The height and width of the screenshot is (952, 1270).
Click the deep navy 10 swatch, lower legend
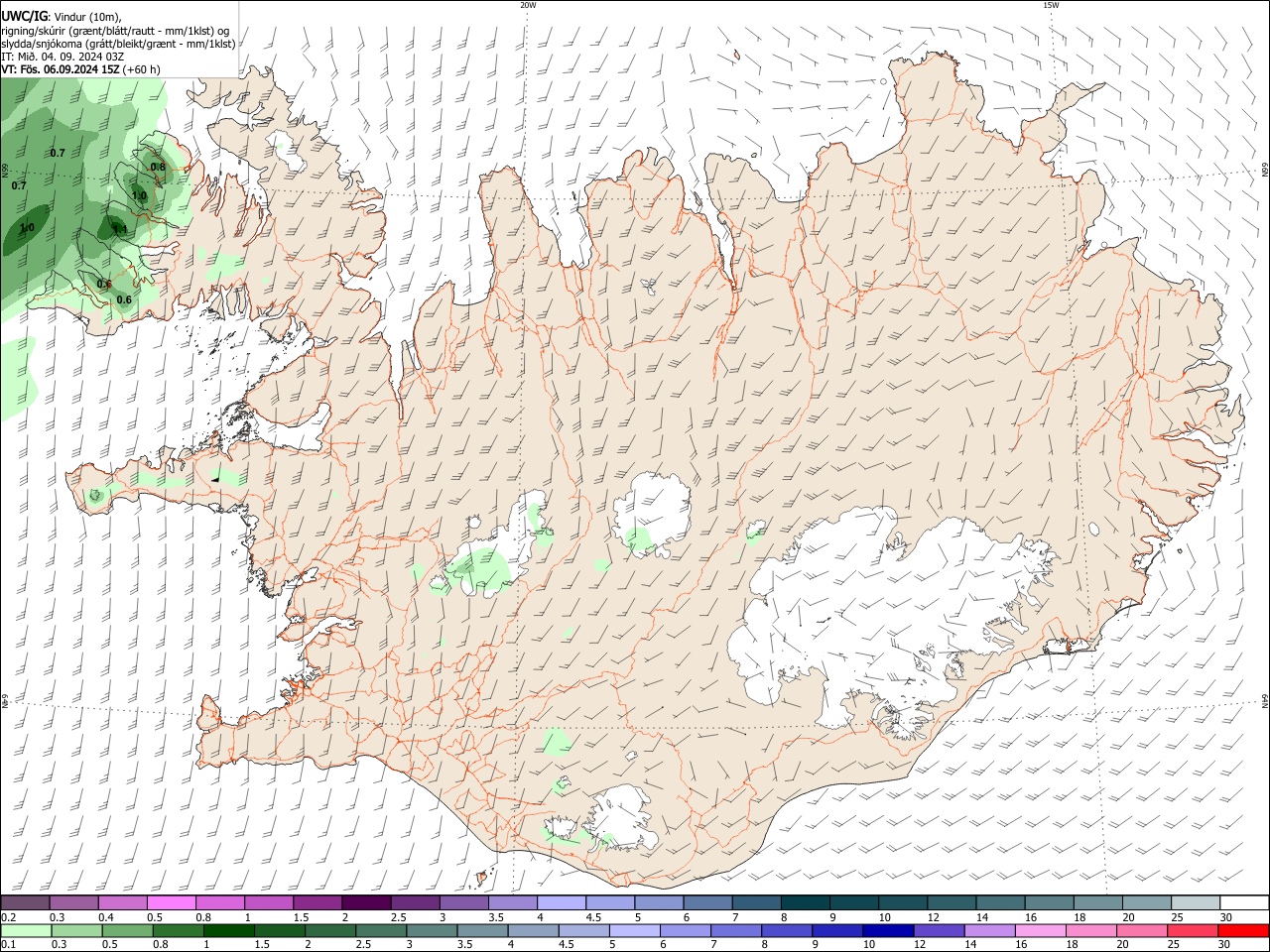coord(888,930)
